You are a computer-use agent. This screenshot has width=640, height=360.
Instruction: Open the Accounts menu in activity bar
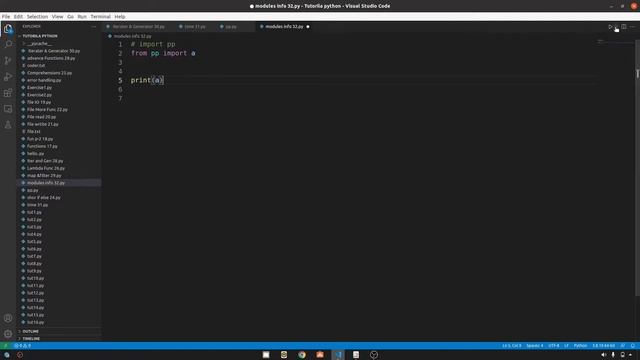tap(8, 318)
